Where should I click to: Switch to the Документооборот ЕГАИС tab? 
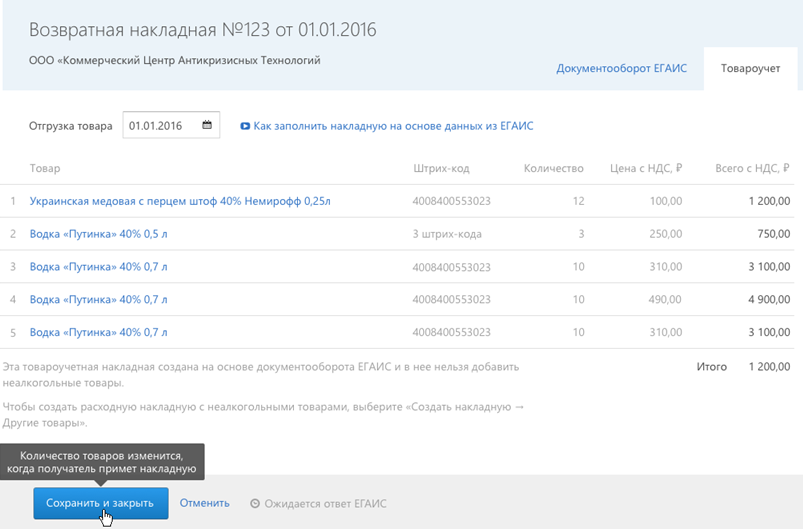(x=621, y=68)
